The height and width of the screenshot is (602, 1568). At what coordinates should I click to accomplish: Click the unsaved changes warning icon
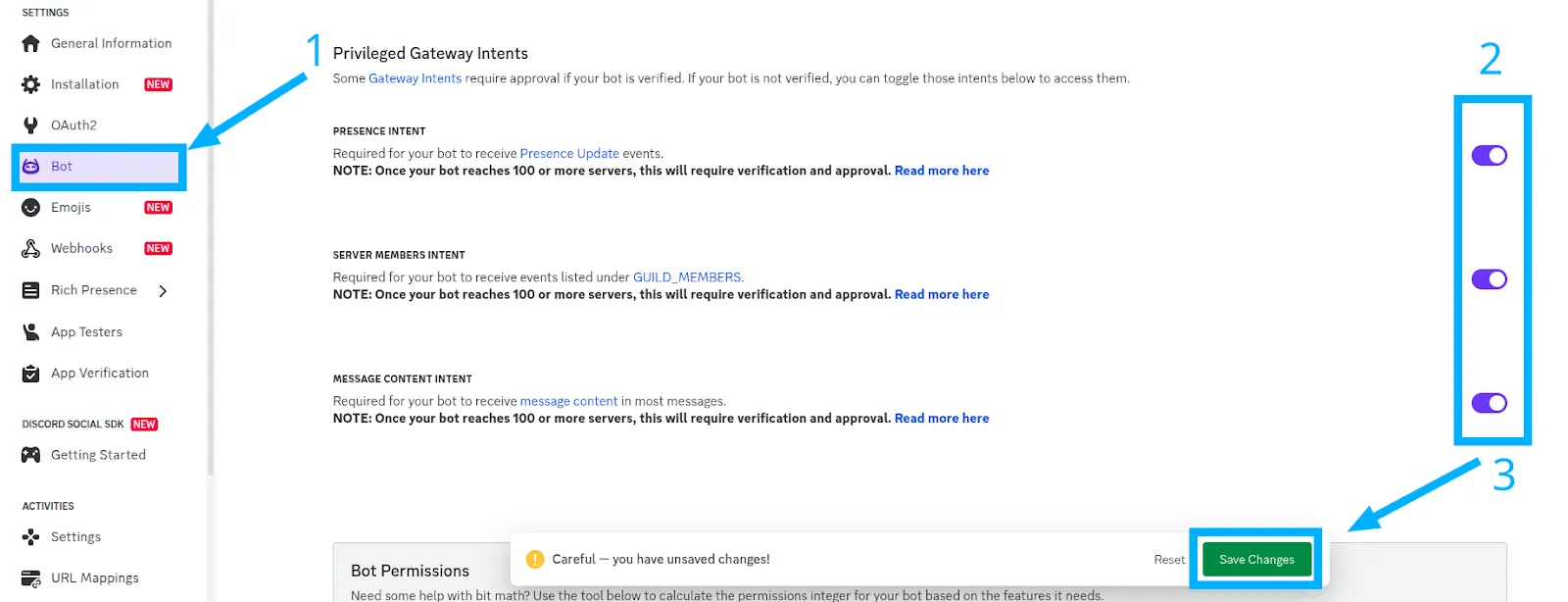click(x=535, y=559)
